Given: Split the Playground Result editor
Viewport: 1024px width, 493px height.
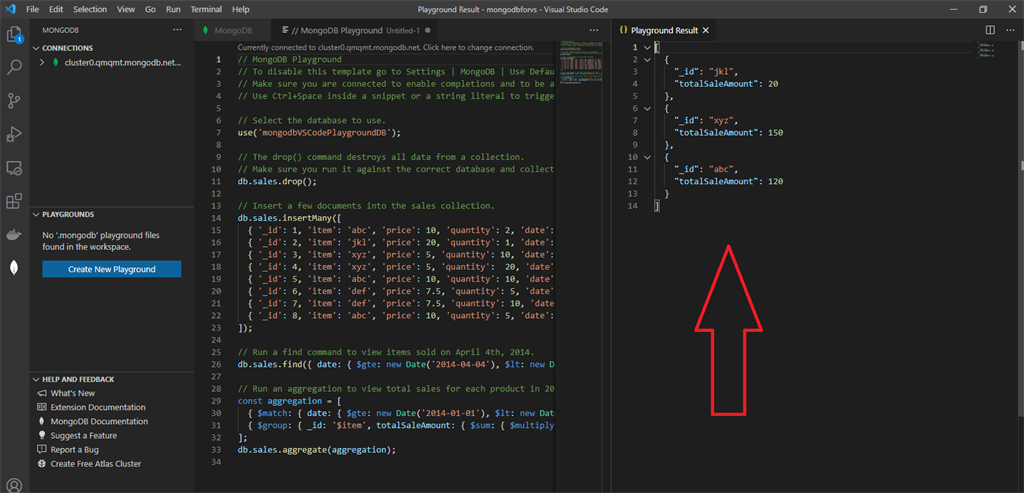Looking at the screenshot, I should 990,30.
